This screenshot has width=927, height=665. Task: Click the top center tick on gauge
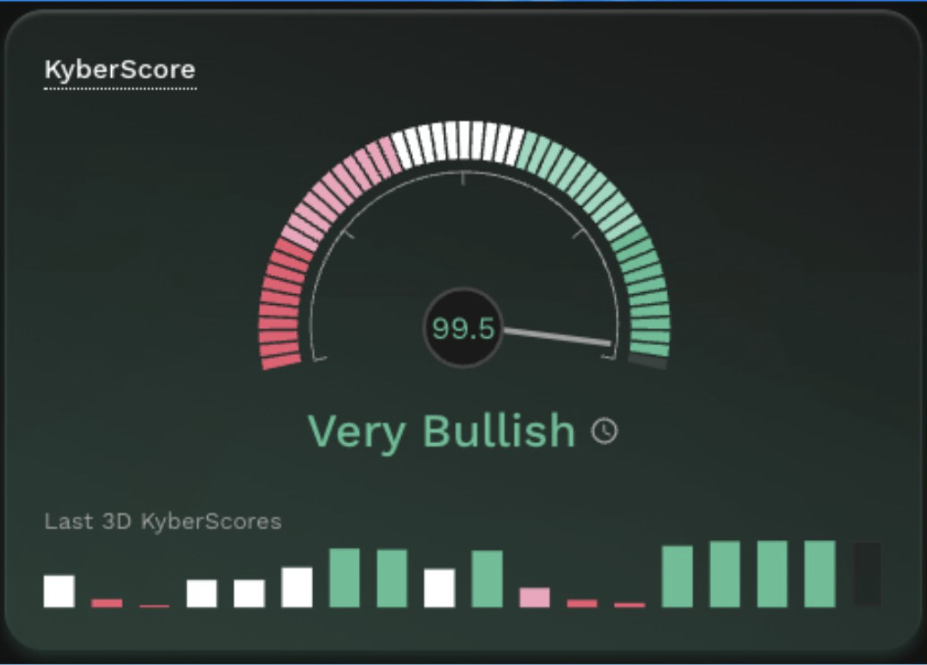(463, 178)
